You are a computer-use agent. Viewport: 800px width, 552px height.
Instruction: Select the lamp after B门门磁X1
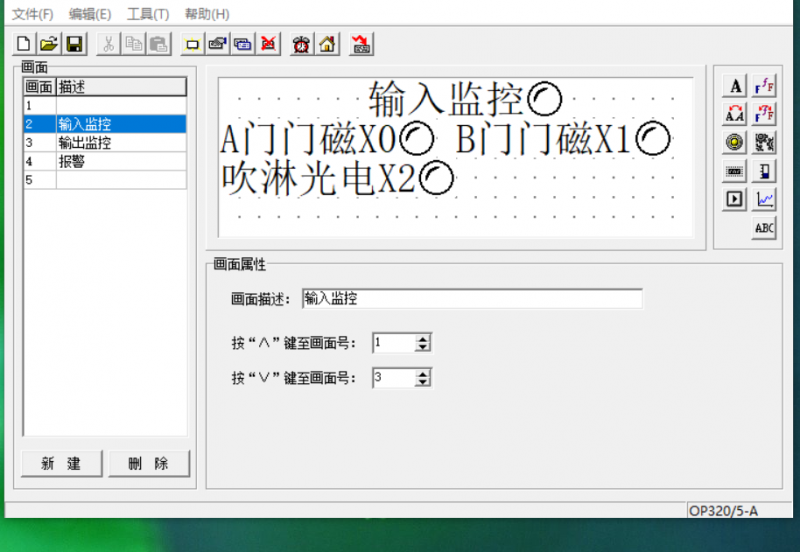(x=653, y=139)
